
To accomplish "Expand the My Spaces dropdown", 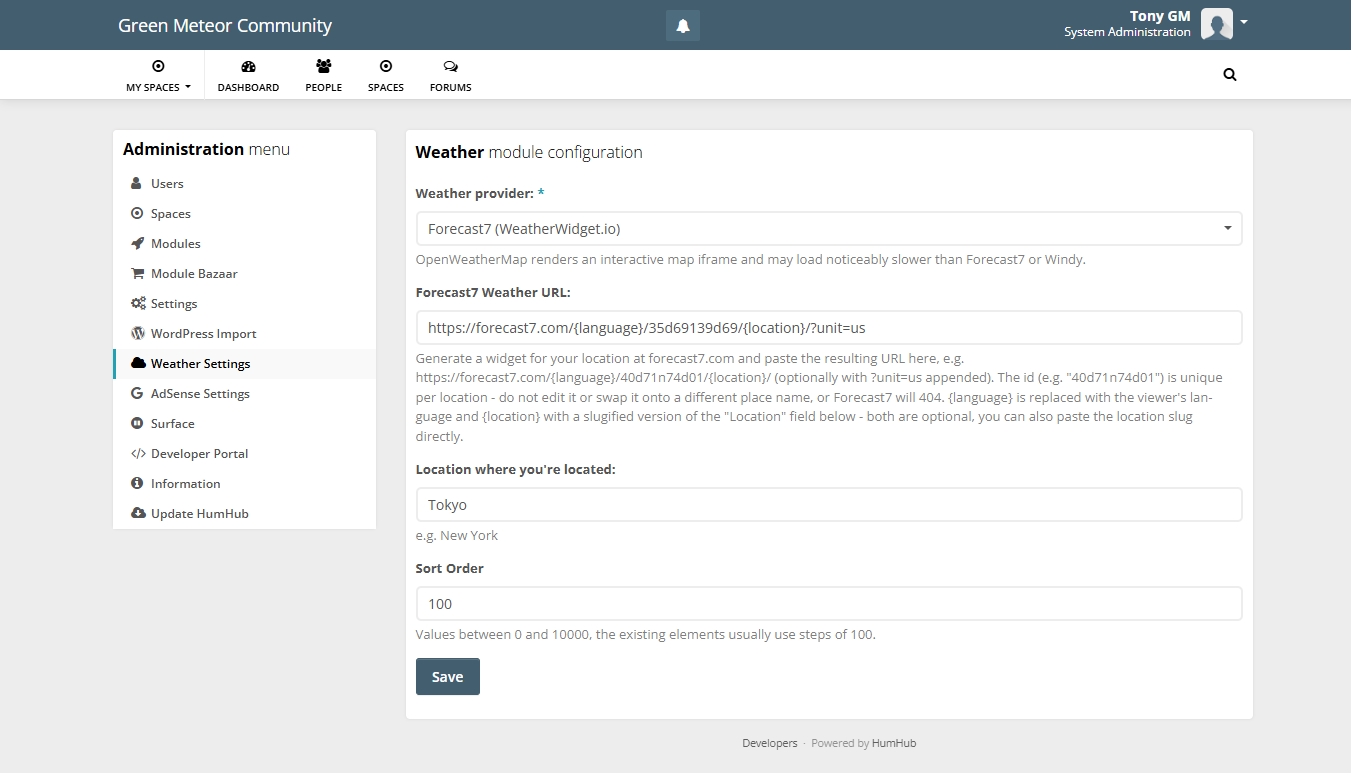I will 158,75.
